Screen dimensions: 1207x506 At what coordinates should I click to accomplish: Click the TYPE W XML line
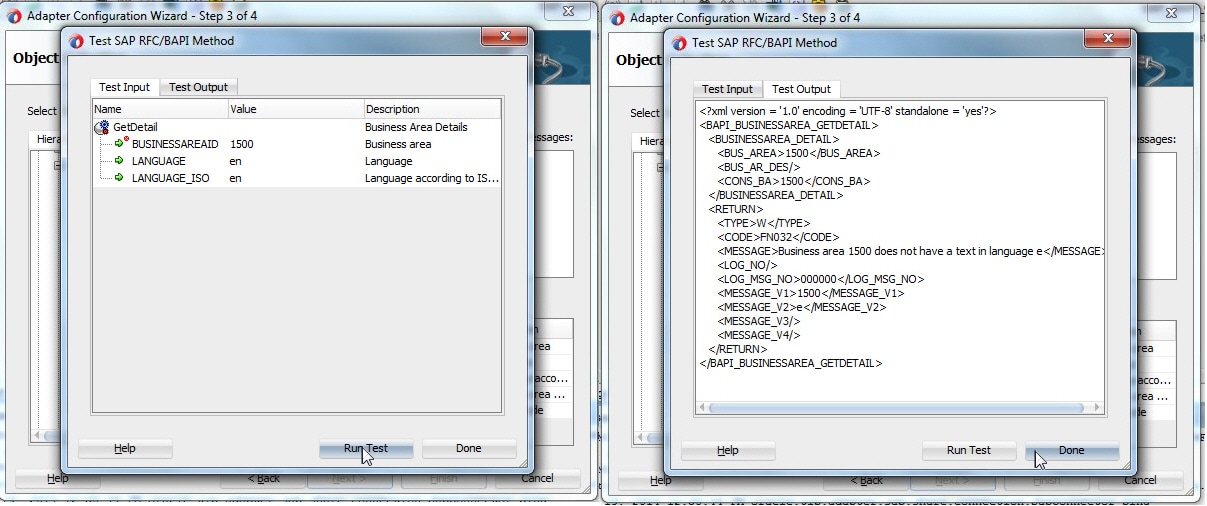[x=764, y=223]
